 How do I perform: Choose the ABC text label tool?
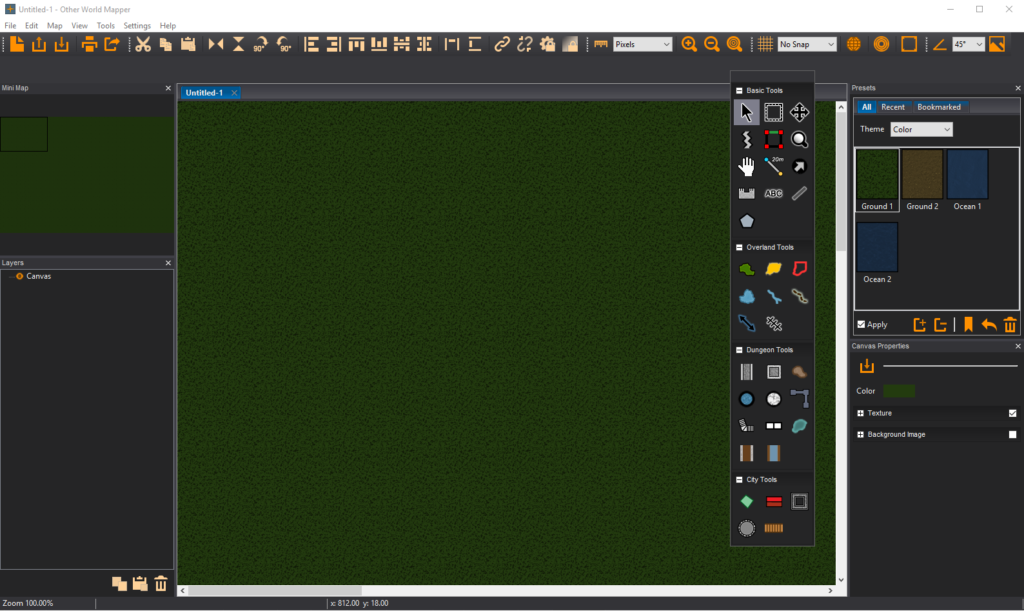pyautogui.click(x=773, y=193)
